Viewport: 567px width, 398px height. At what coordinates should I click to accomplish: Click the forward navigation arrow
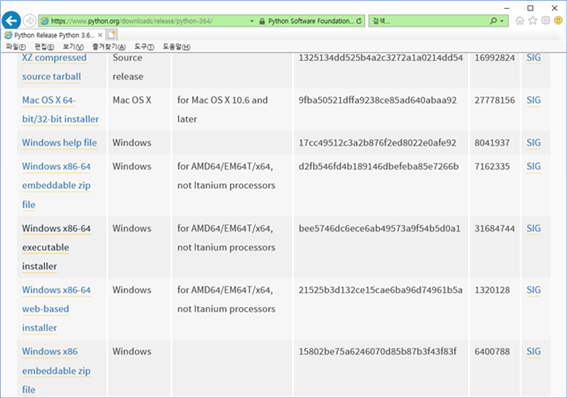[30, 21]
